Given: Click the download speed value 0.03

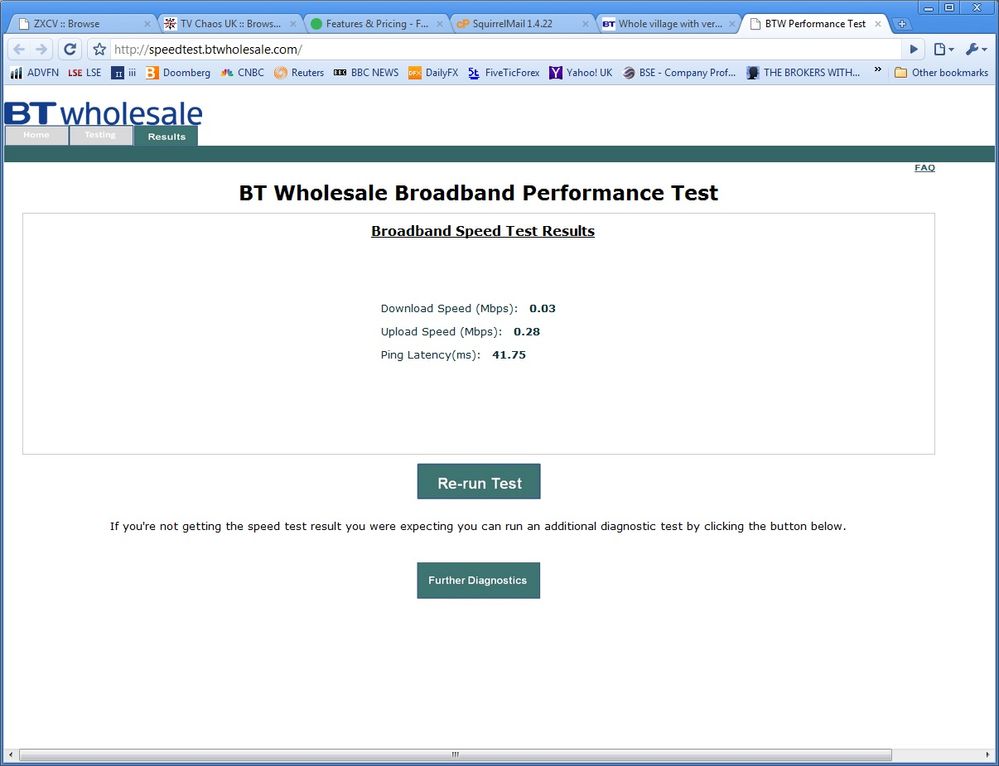Looking at the screenshot, I should click(542, 308).
